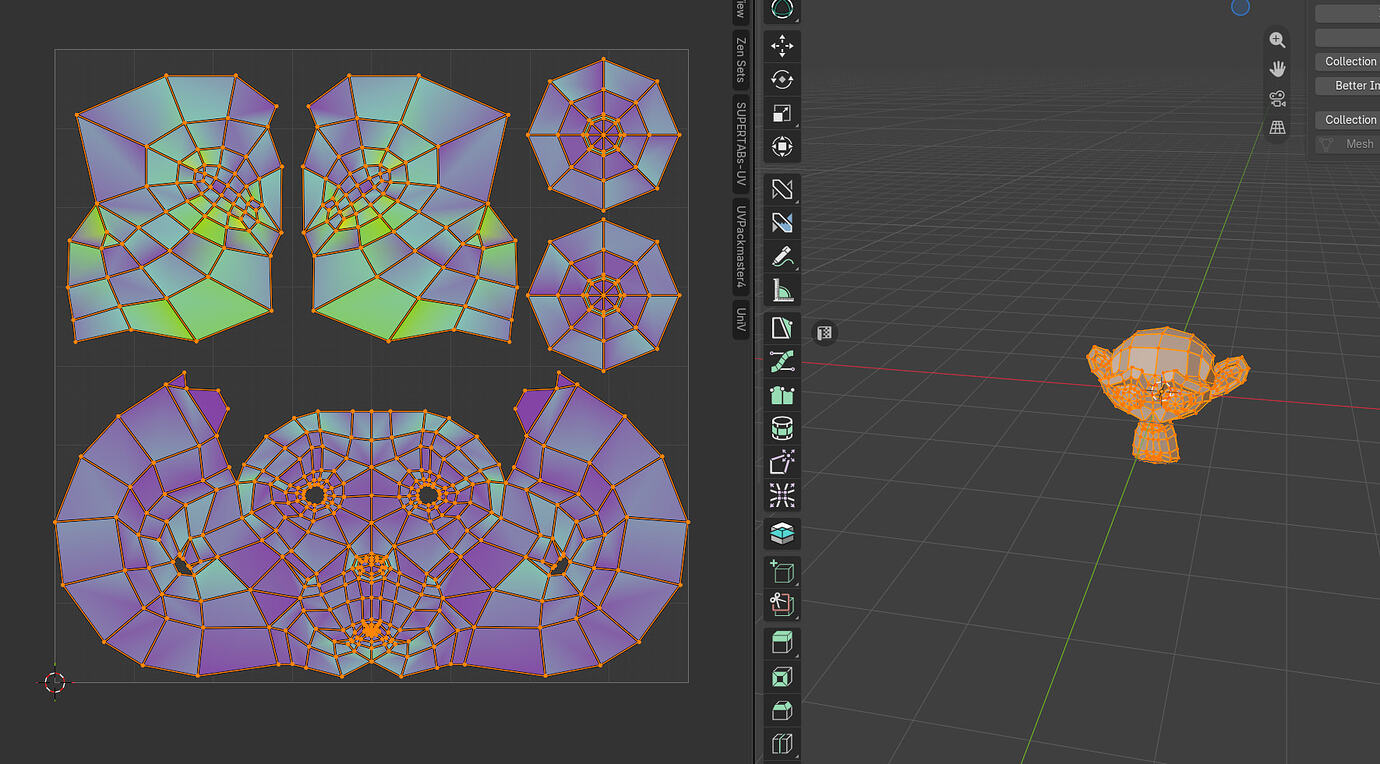Open the UniV sidebar tab
Screen dimensions: 1380x764
tap(741, 320)
